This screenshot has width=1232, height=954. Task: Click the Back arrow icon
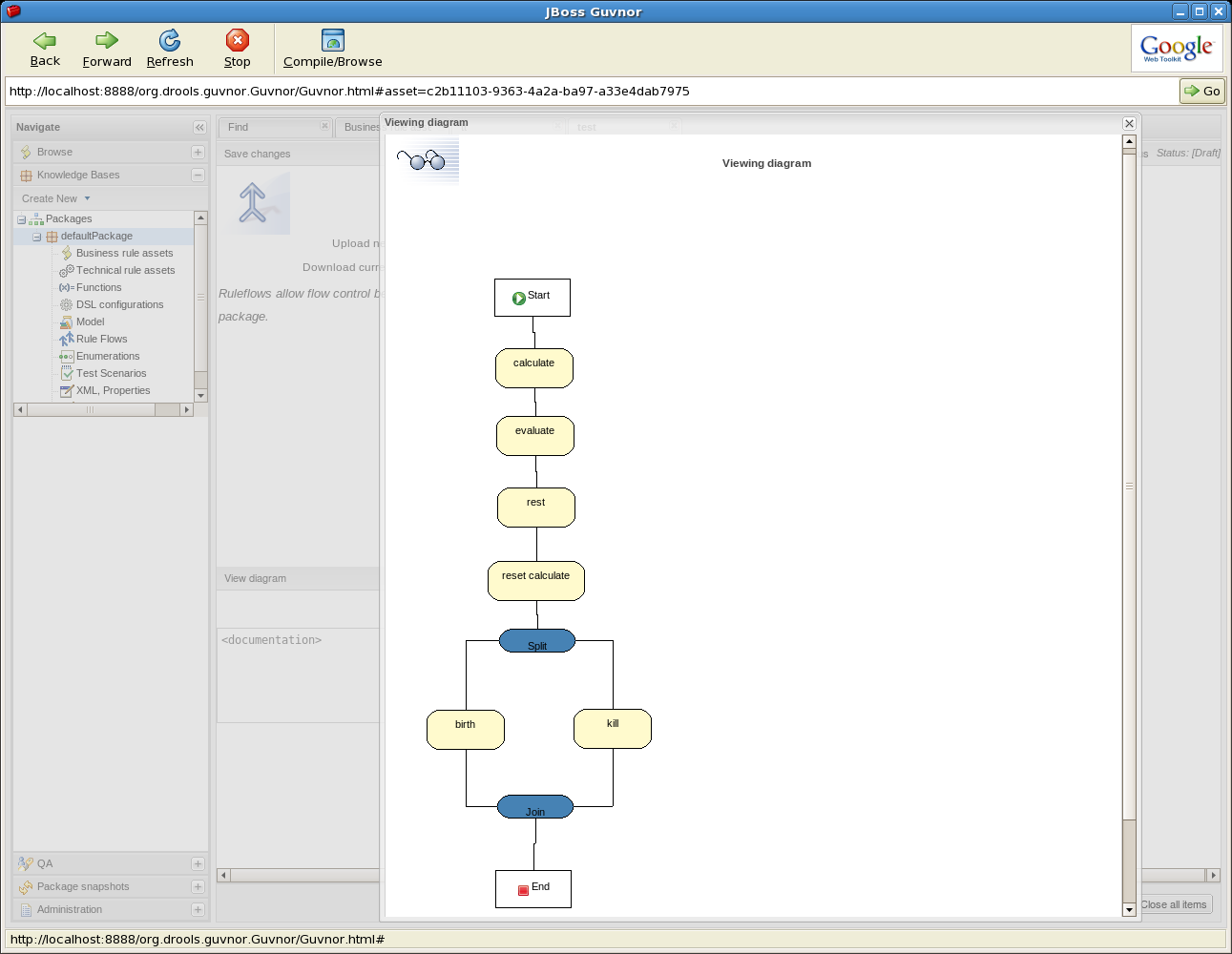(x=45, y=40)
